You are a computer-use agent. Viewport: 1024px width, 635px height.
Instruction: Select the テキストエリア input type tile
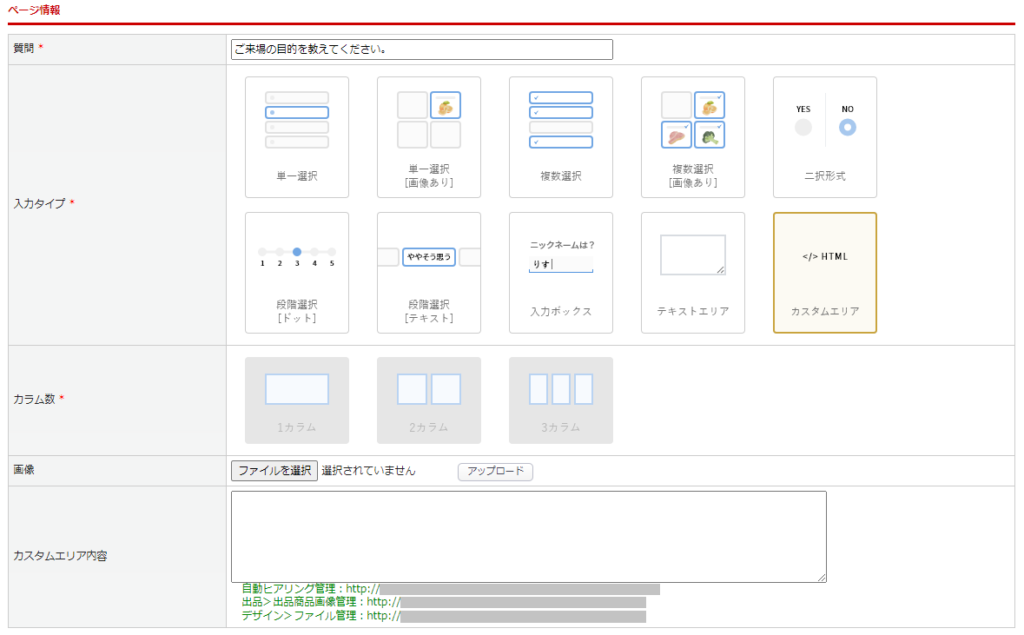(692, 272)
